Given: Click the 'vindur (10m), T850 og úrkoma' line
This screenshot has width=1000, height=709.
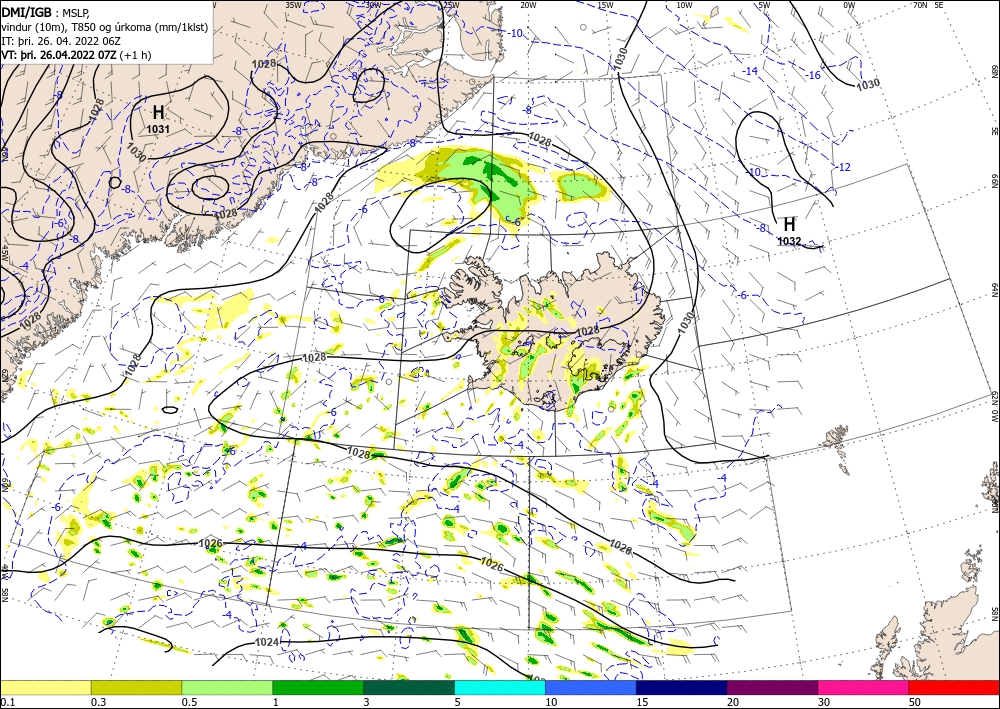Looking at the screenshot, I should click(105, 27).
